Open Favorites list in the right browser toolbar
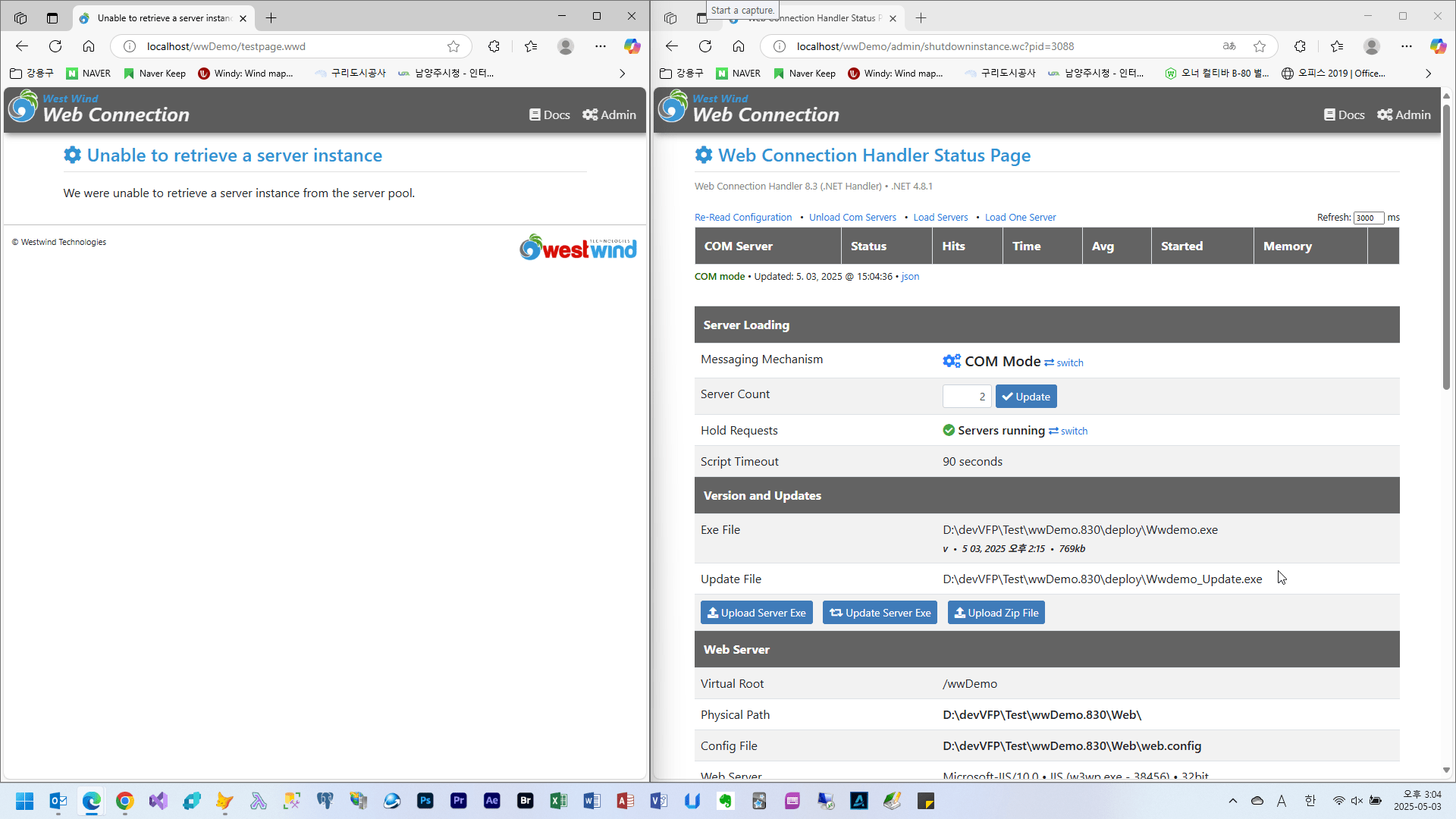The width and height of the screenshot is (1456, 819). (x=1337, y=46)
